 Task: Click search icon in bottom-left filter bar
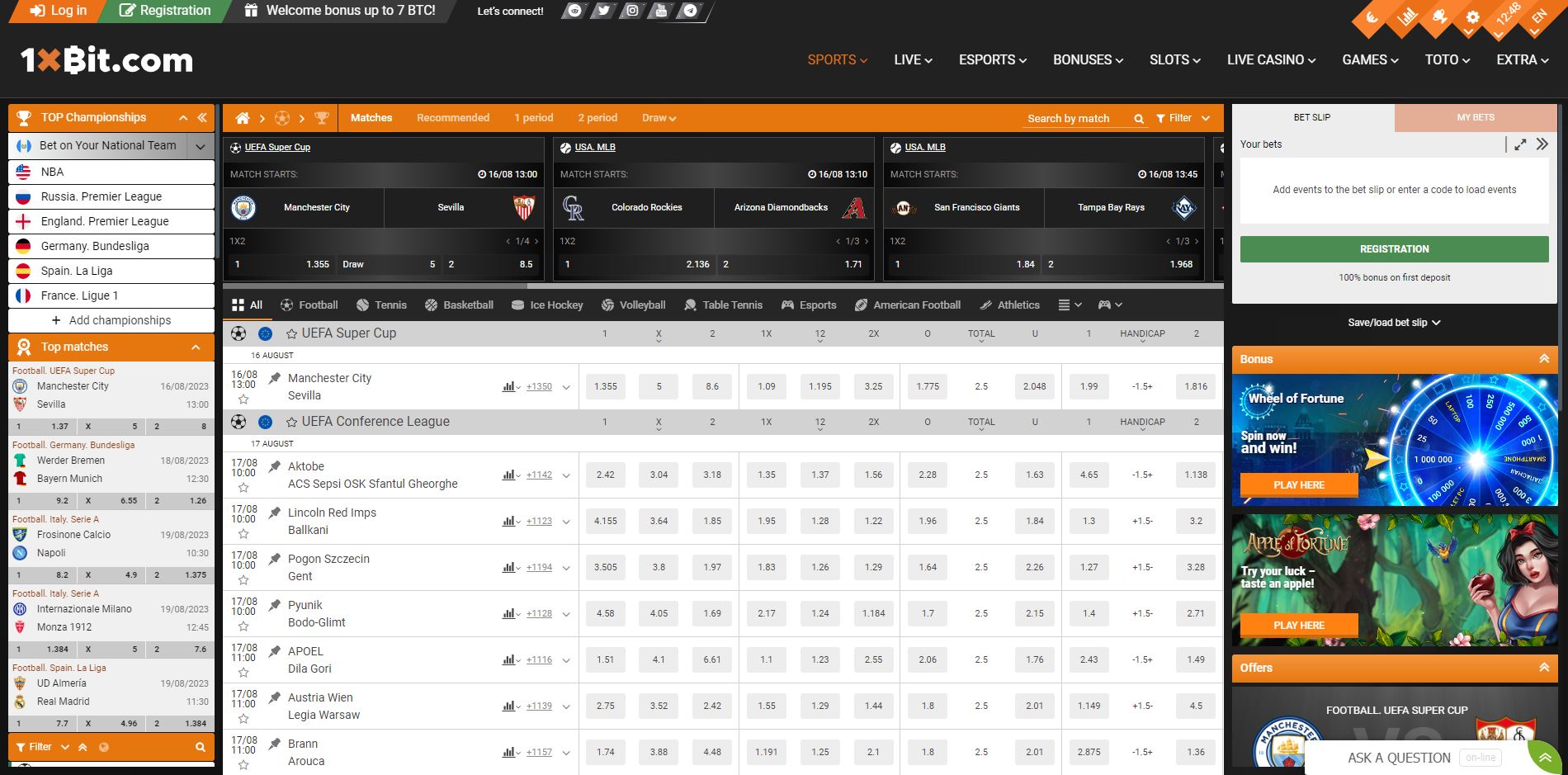click(200, 747)
